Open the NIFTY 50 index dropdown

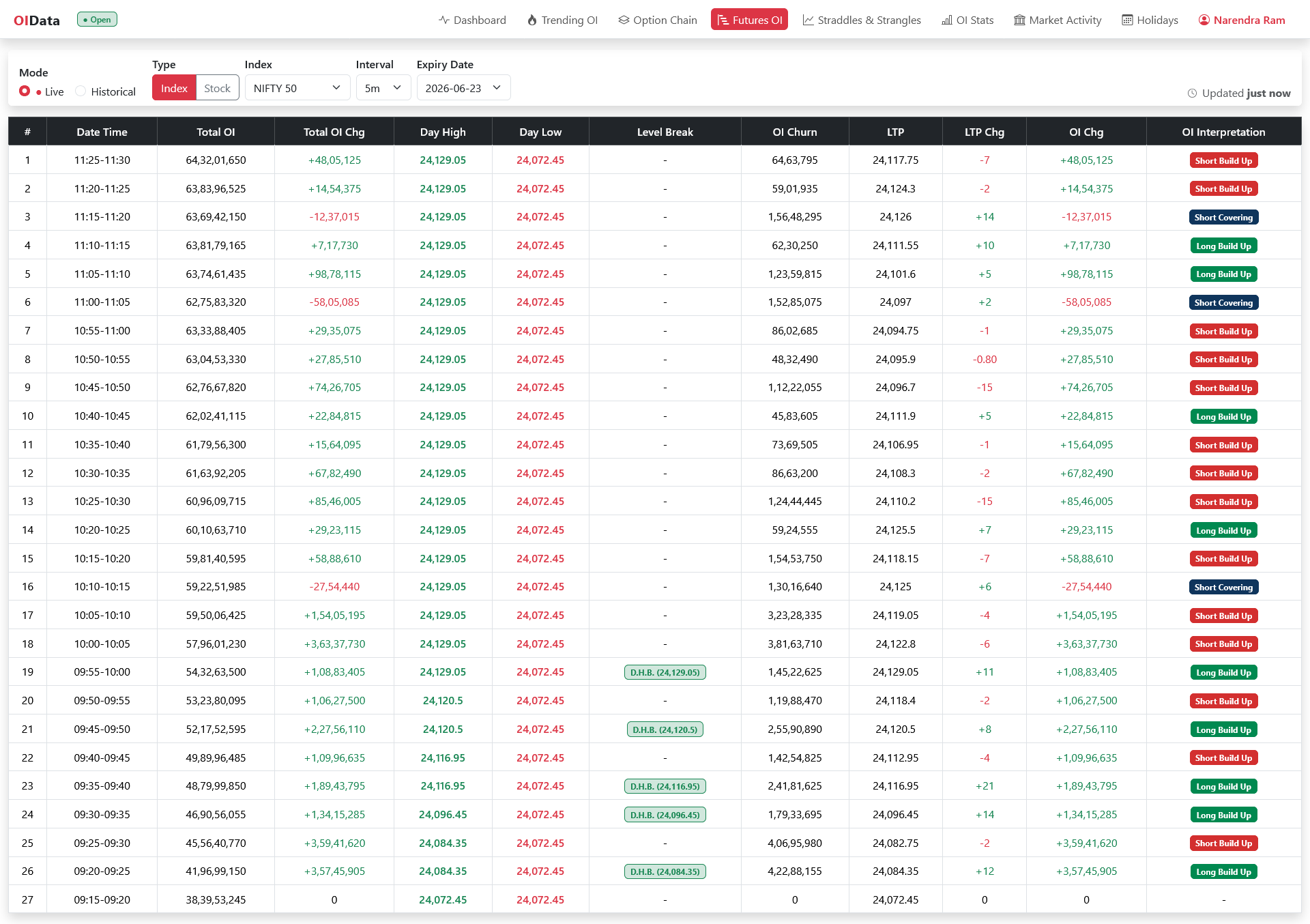297,88
